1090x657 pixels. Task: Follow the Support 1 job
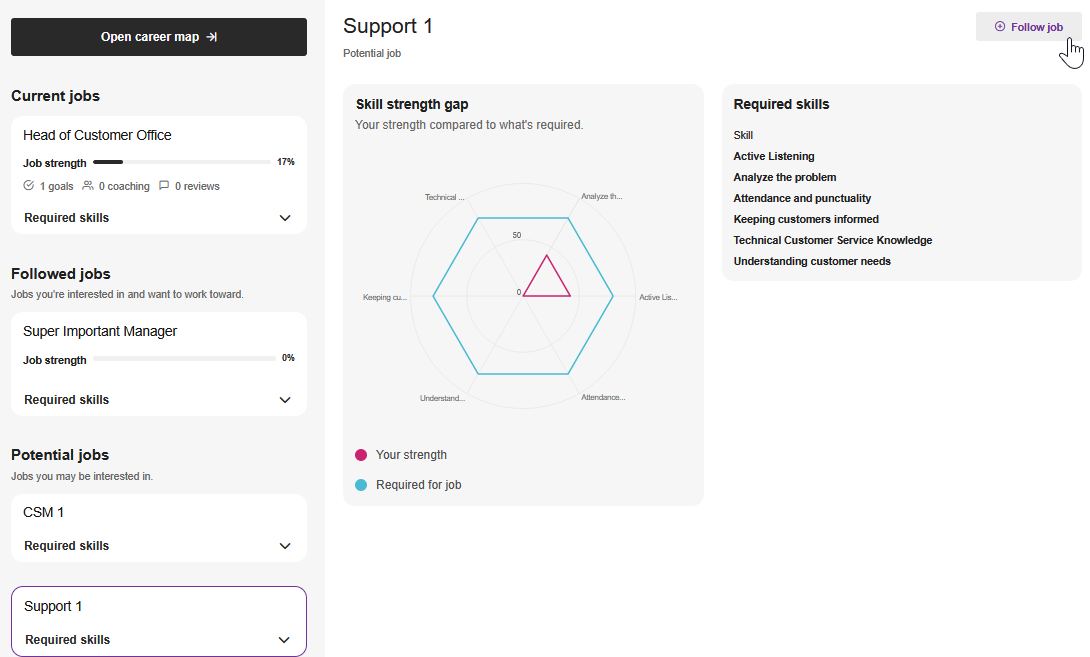click(1029, 26)
